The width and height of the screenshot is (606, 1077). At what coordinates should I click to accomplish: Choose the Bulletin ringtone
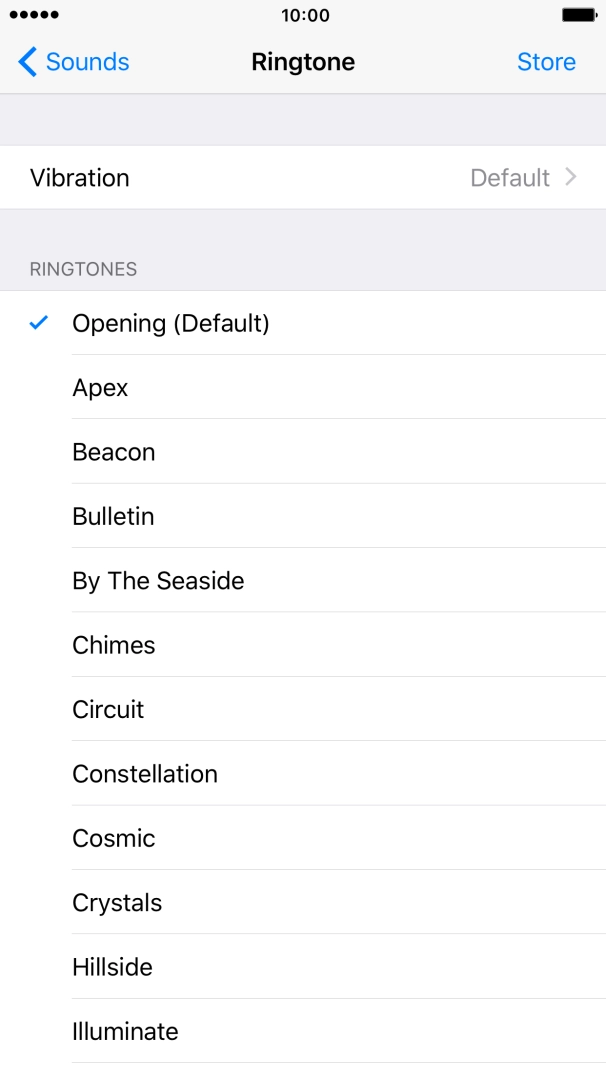point(112,516)
